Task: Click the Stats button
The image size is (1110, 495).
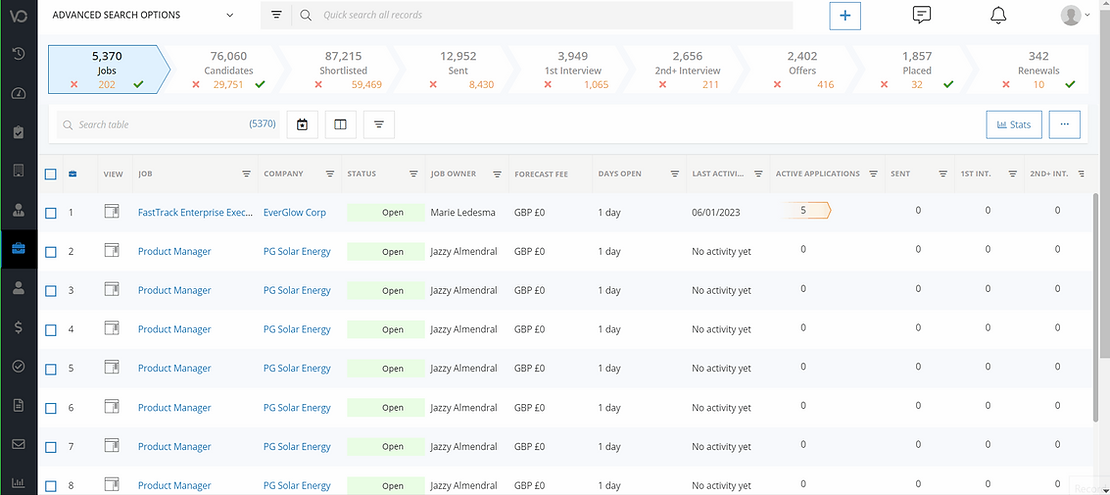Action: click(1013, 124)
